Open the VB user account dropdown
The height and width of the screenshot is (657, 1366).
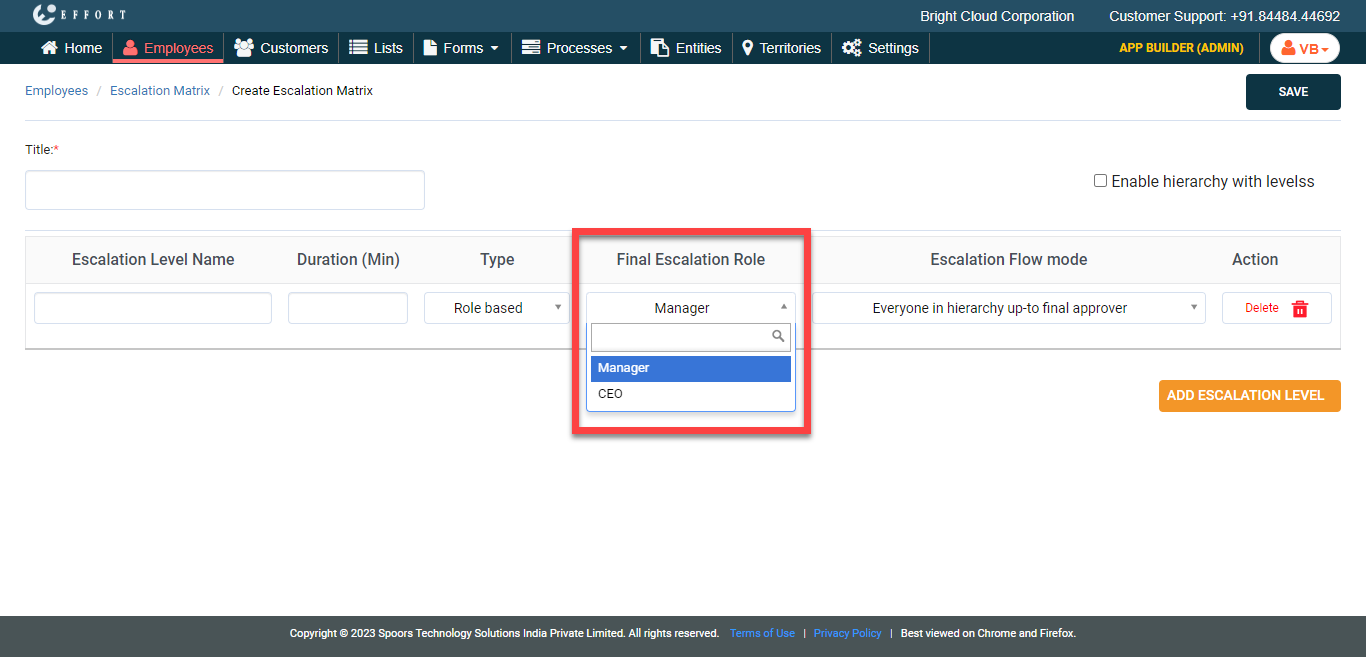pyautogui.click(x=1304, y=48)
